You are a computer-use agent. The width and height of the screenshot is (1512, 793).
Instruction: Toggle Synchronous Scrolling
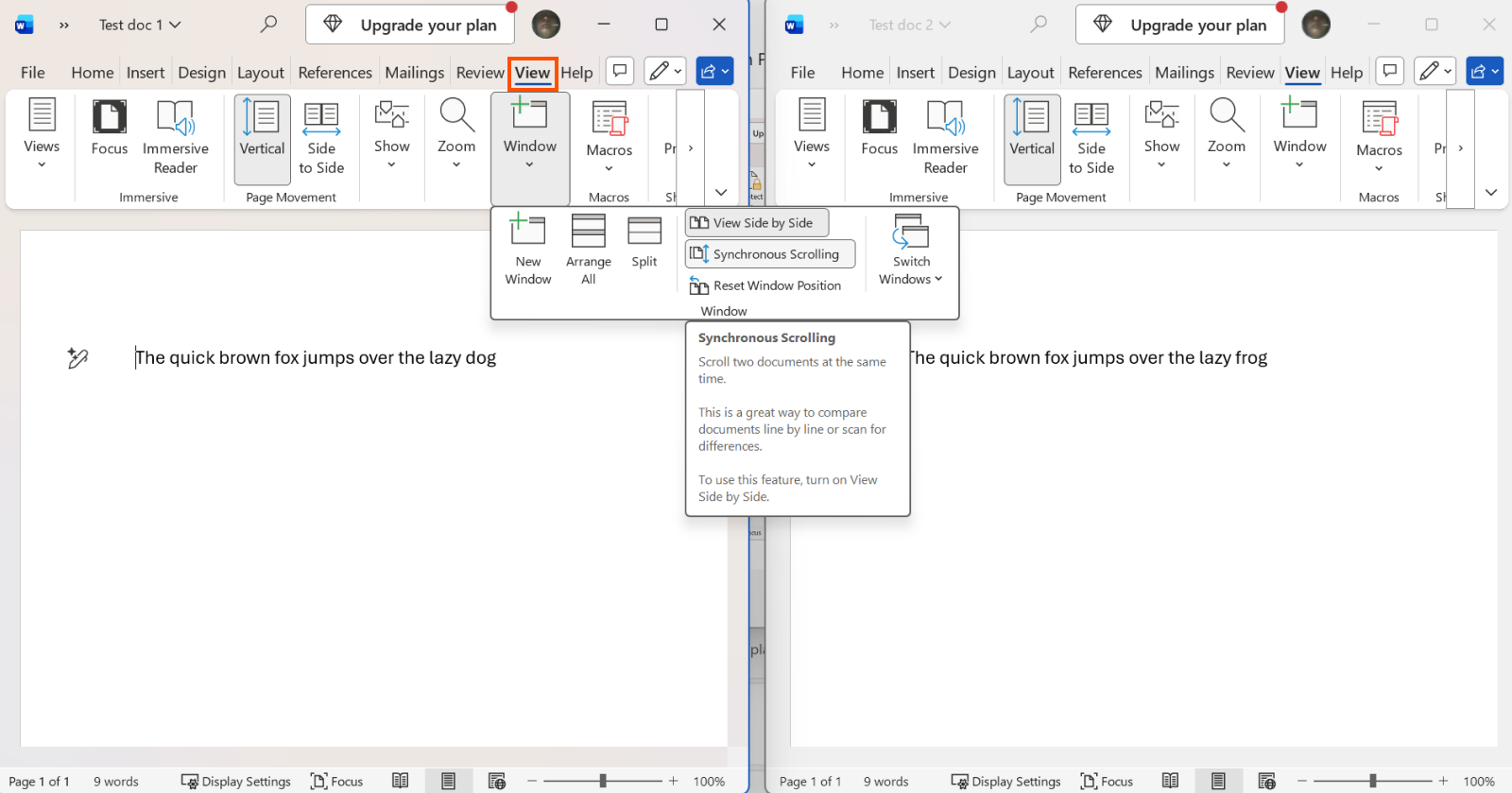click(x=770, y=254)
